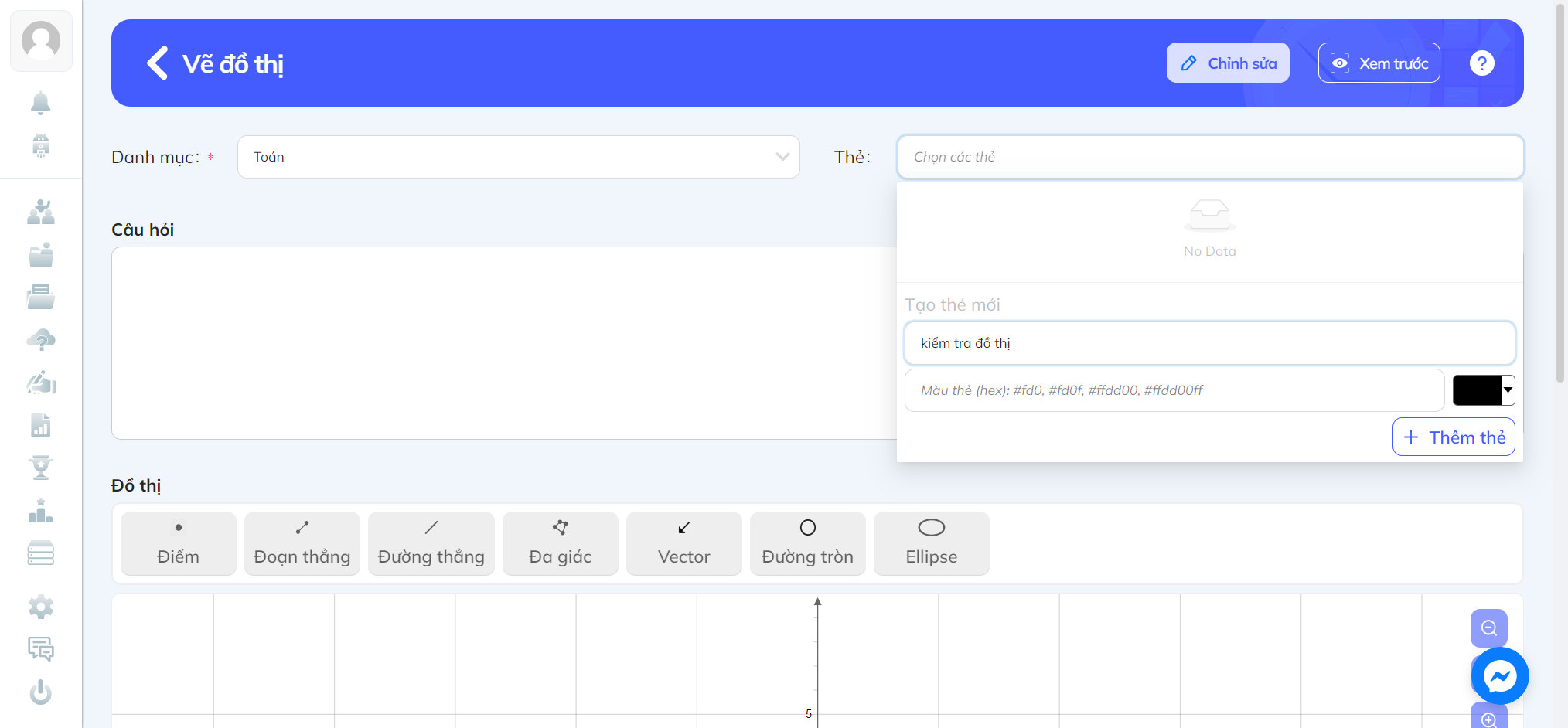
Task: Open the trophy icon in sidebar
Action: (41, 468)
